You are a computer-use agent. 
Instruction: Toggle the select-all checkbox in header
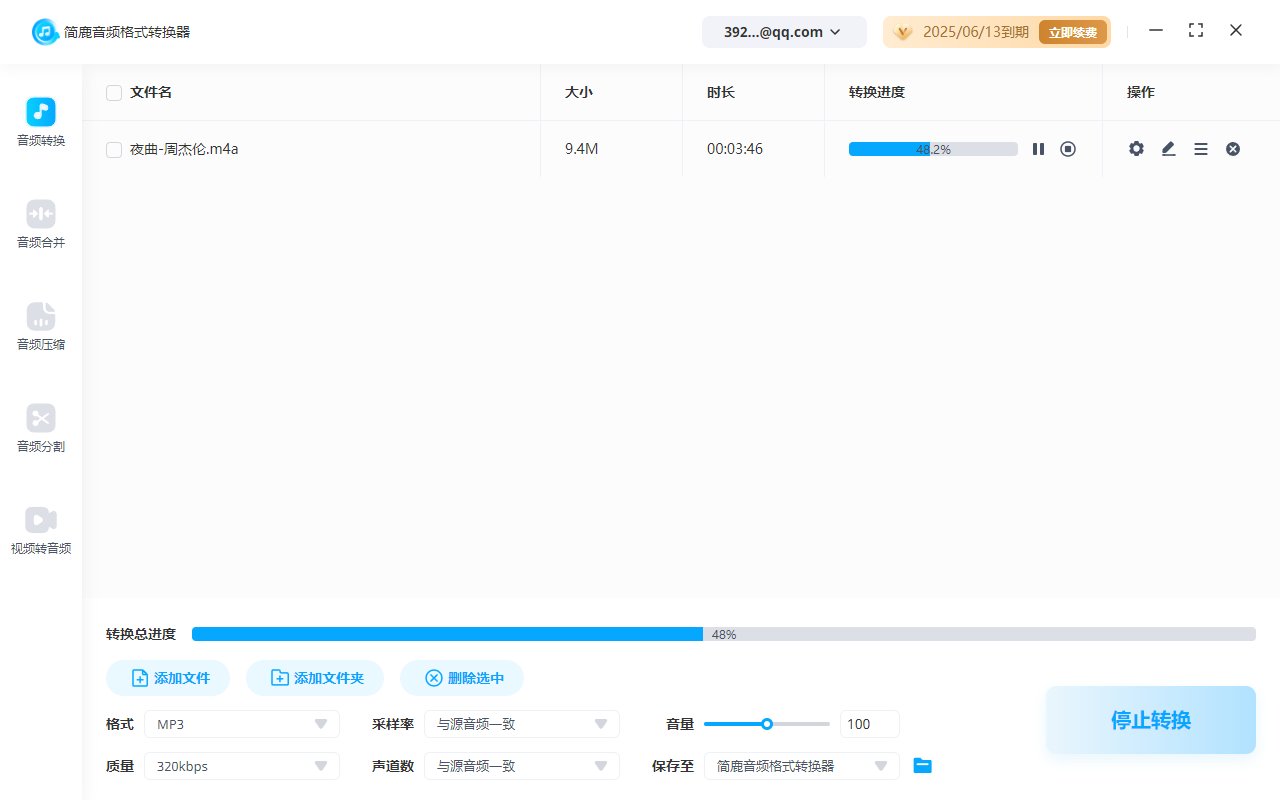pos(113,92)
